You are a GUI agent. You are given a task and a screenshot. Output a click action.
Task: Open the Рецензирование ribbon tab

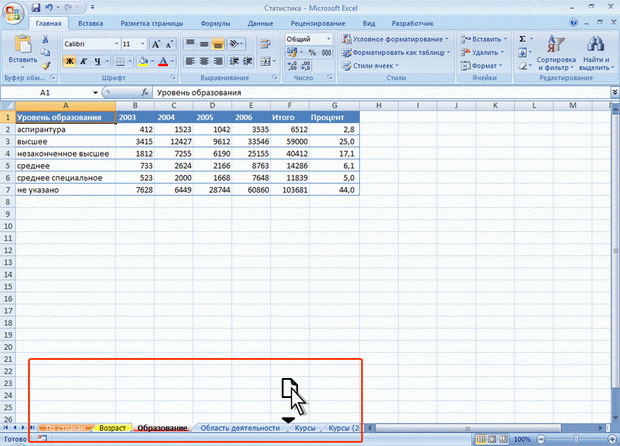click(318, 23)
